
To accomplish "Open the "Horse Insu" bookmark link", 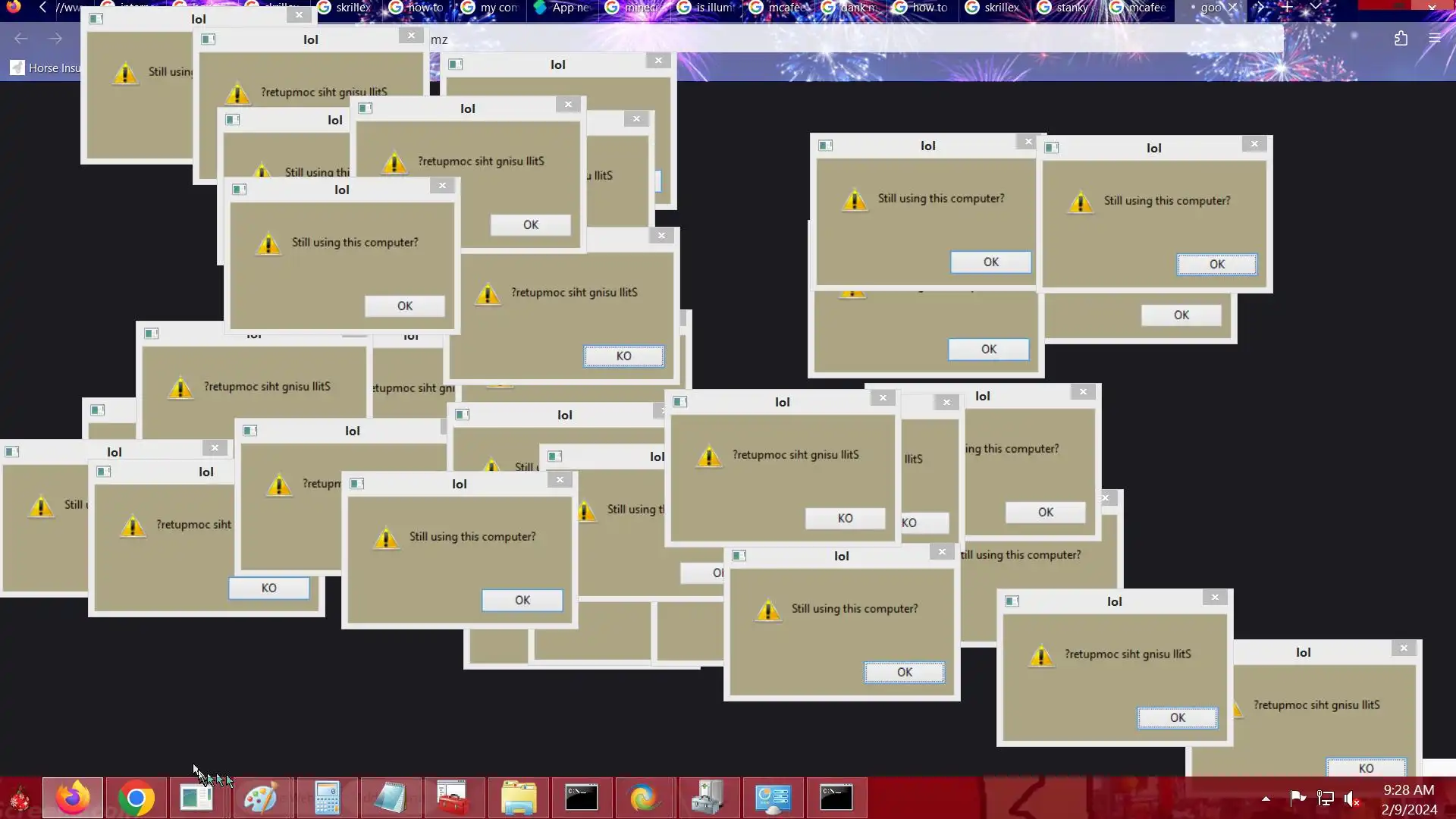I will coord(45,68).
